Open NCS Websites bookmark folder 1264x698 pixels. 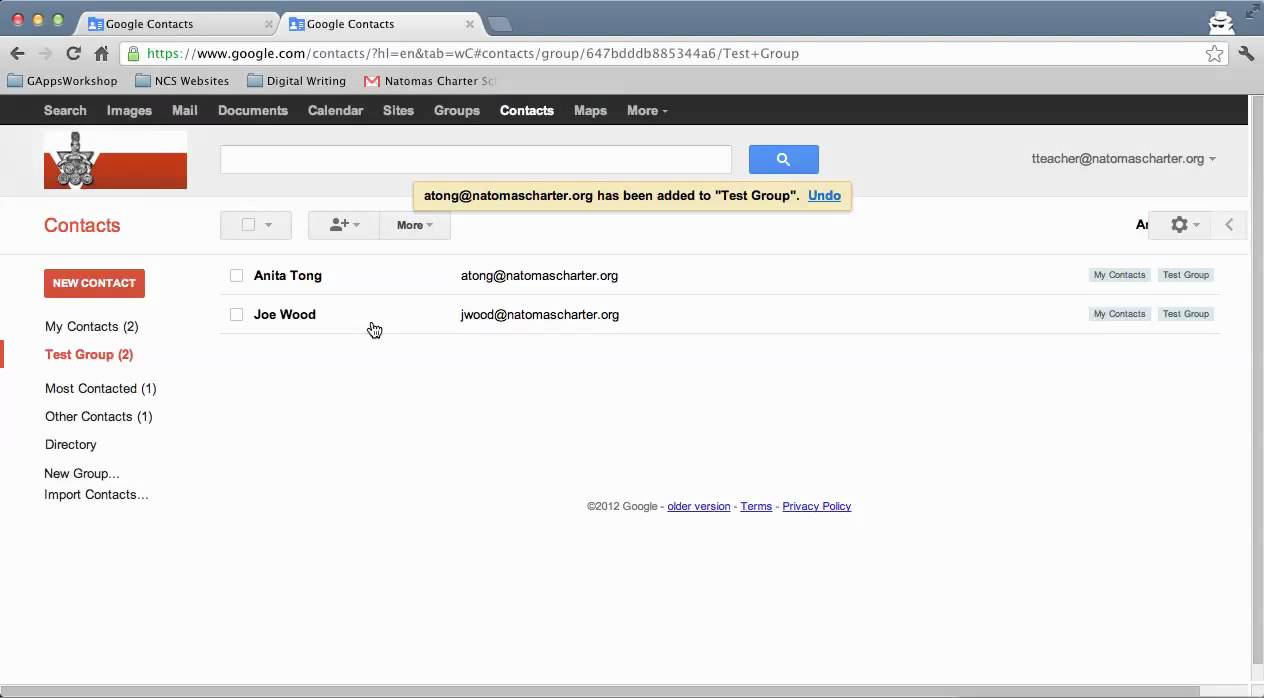click(x=182, y=81)
